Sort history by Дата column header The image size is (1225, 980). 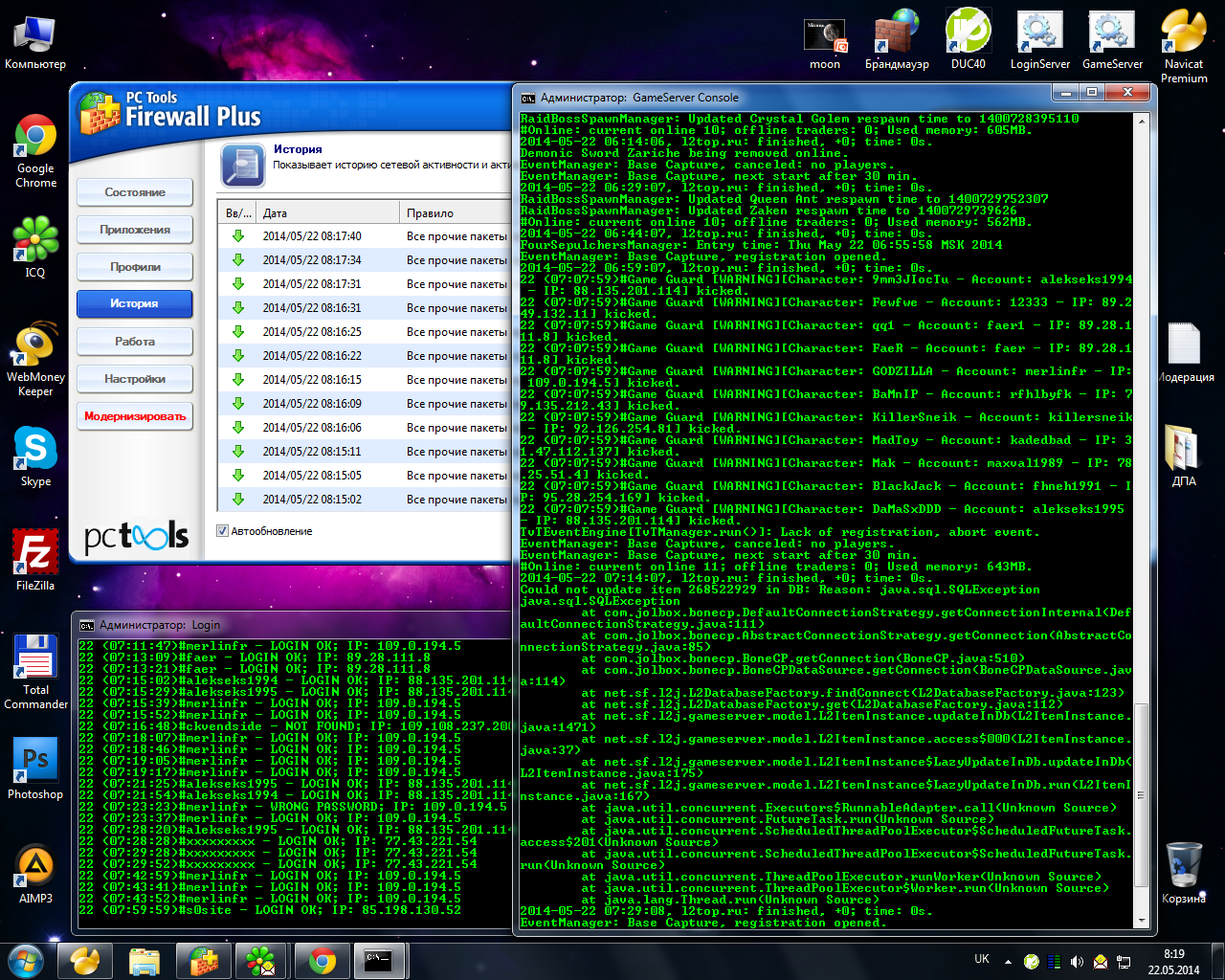coord(327,212)
